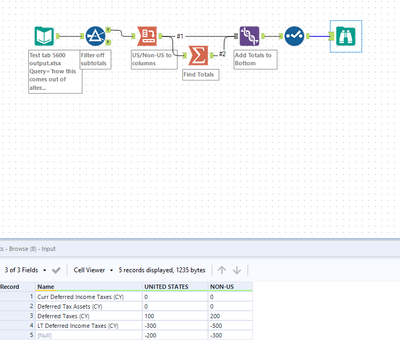Screen dimensions: 400x360
Task: Select cell 'Deferred Tax Assets (CY)'
Action: [x=89, y=306]
